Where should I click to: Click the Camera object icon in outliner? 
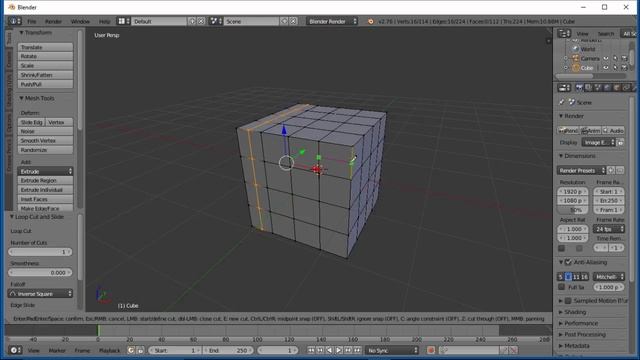pos(576,58)
